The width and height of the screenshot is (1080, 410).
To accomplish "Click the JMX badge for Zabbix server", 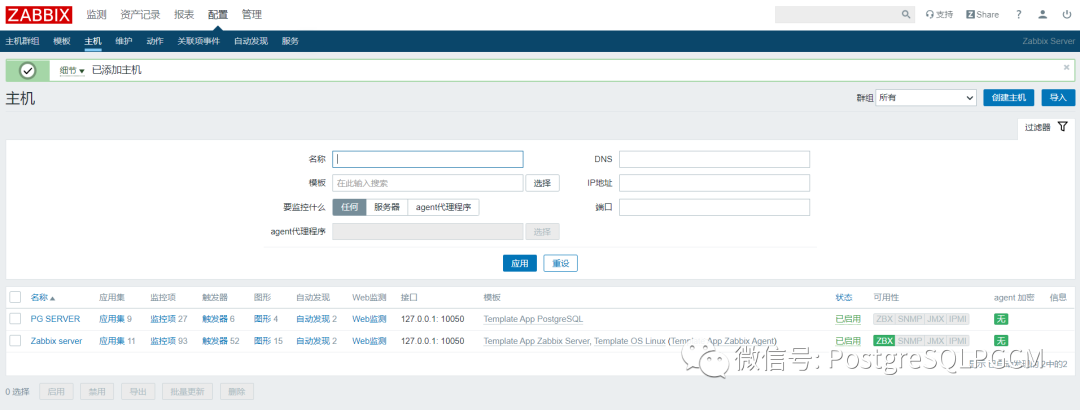I will 935,340.
